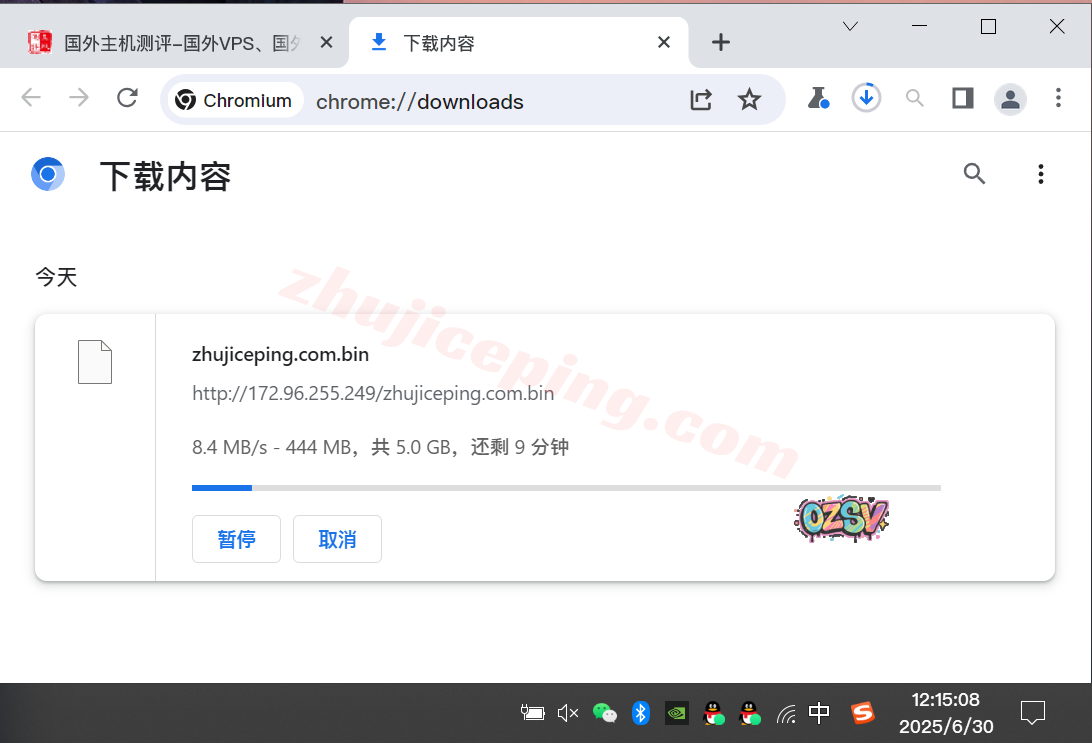Bookmark this page with the star icon
The height and width of the screenshot is (743, 1092).
pos(749,99)
